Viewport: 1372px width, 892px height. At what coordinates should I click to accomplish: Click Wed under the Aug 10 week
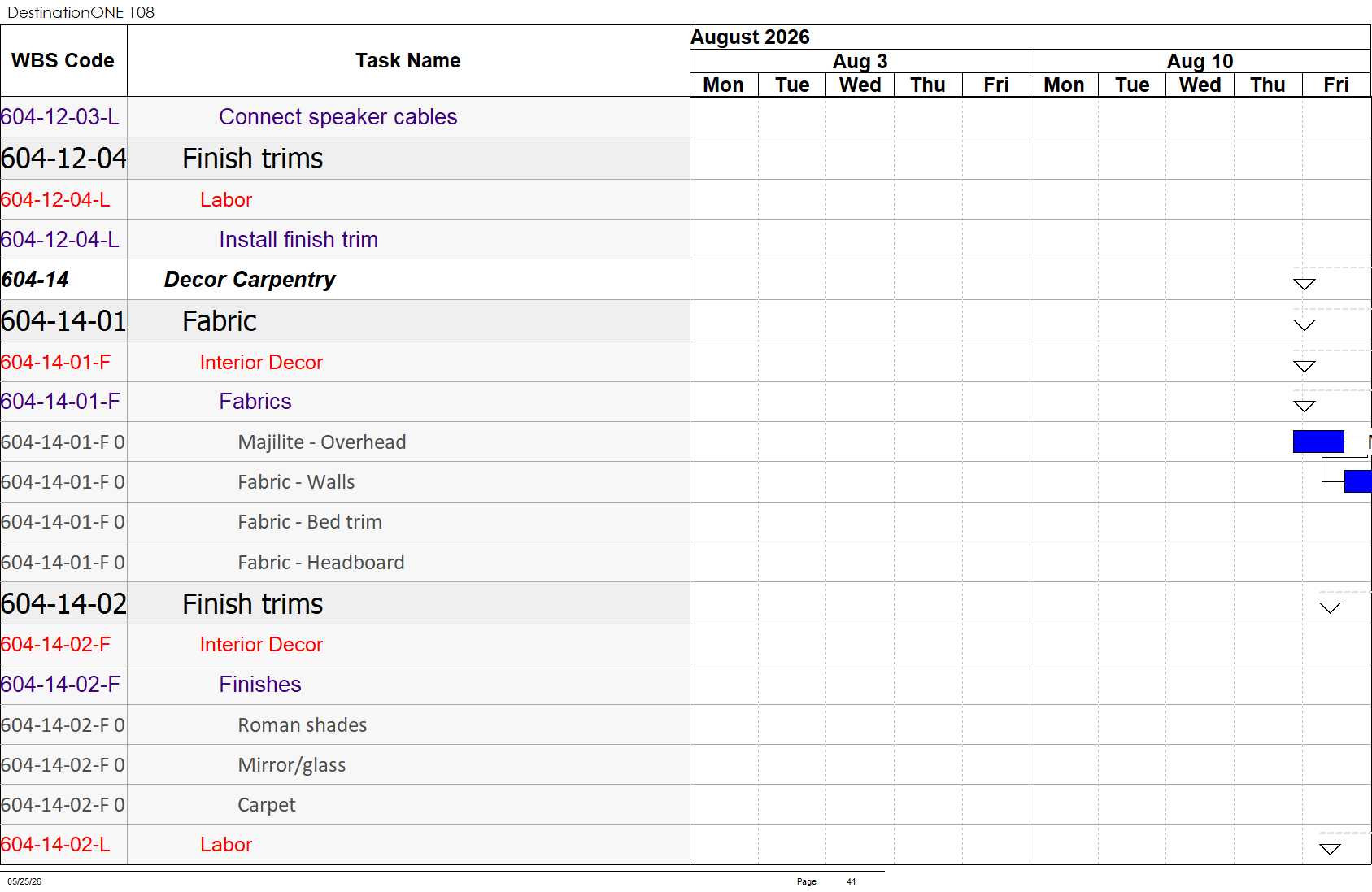tap(1200, 85)
